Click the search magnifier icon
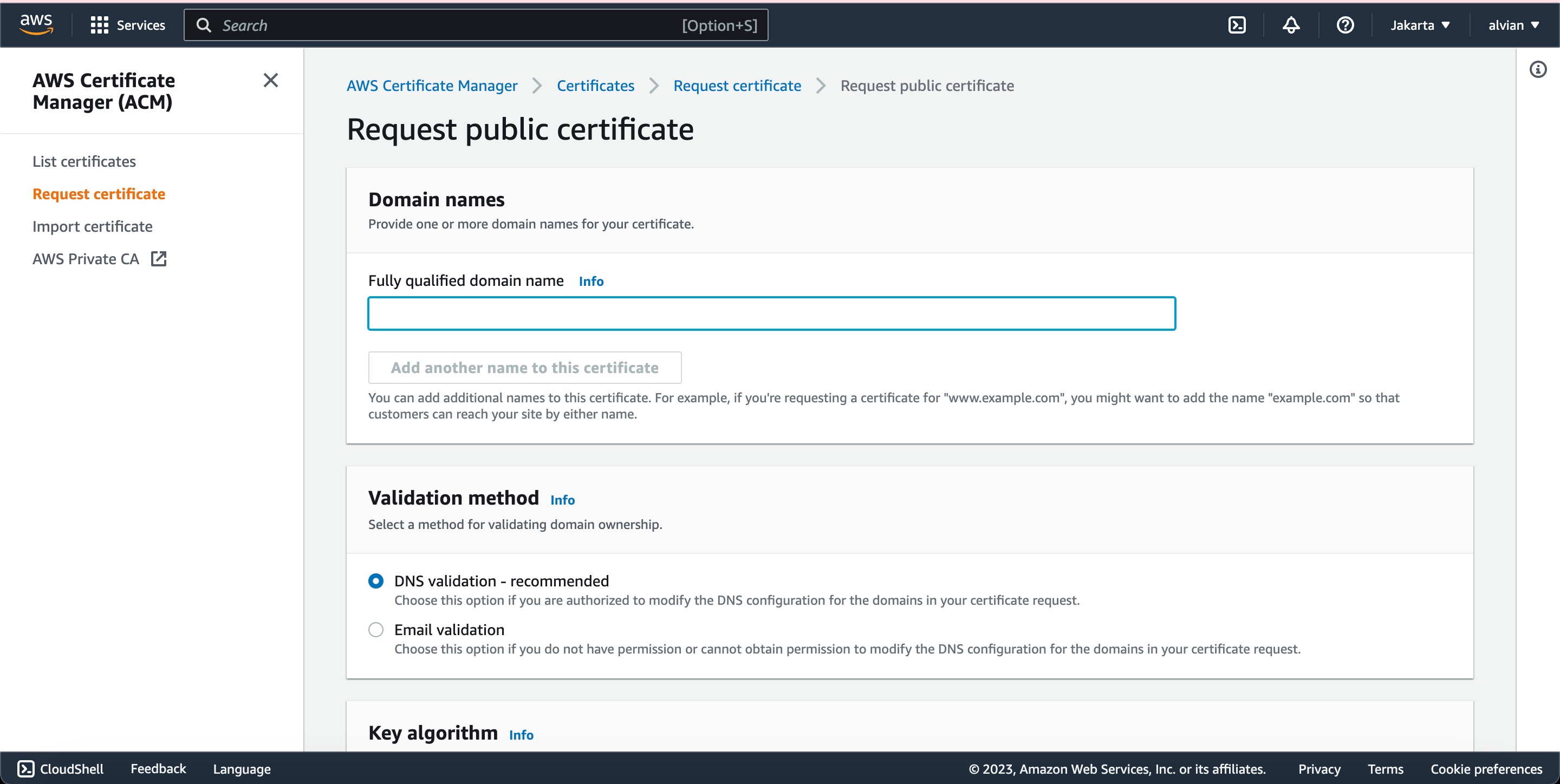 (204, 25)
